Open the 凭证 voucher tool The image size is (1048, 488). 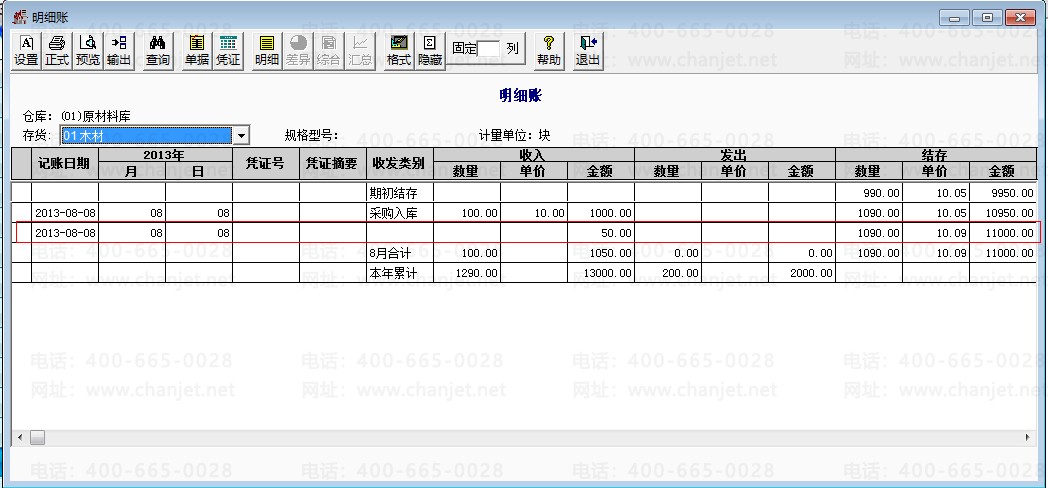click(x=228, y=51)
